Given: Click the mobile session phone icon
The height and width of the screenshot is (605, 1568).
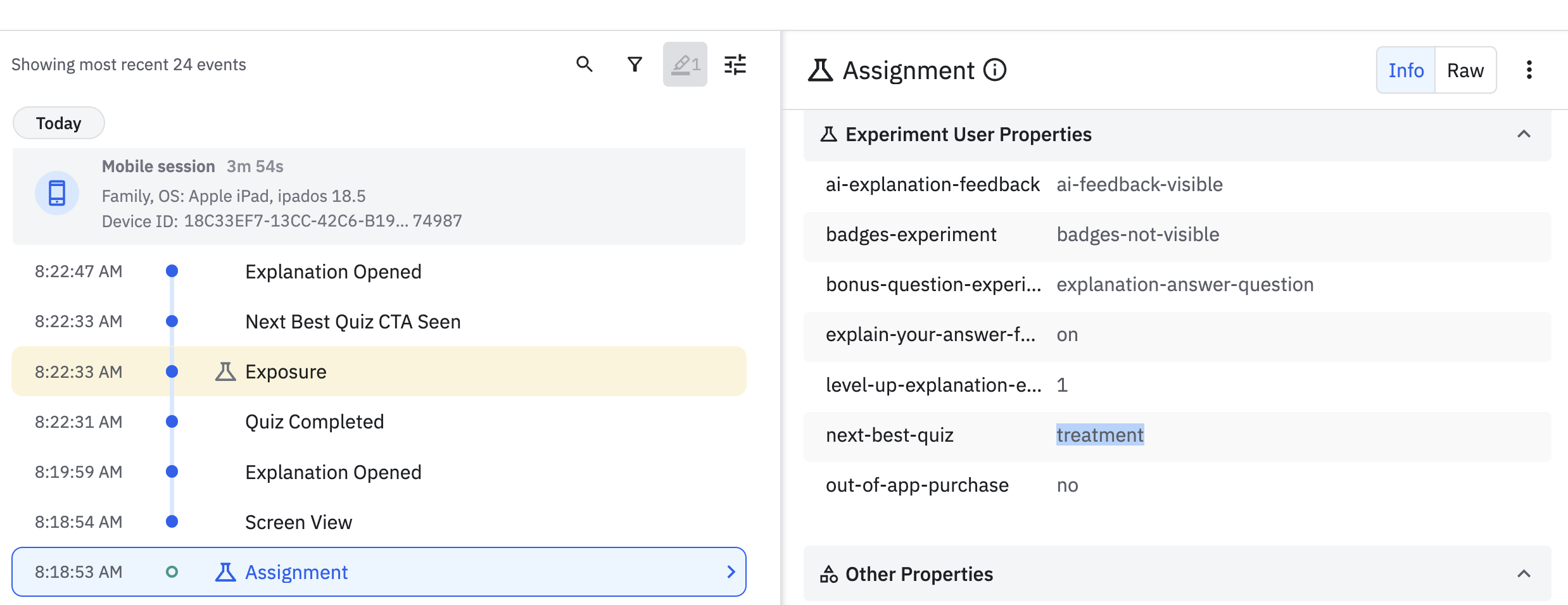Looking at the screenshot, I should point(57,193).
